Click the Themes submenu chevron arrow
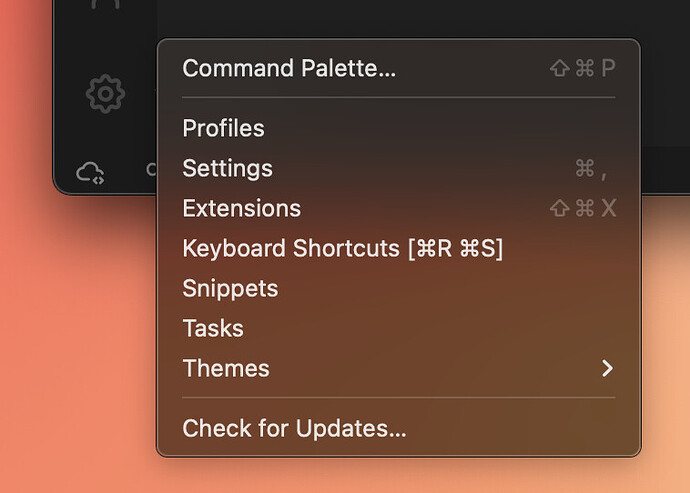690x493 pixels. coord(607,368)
